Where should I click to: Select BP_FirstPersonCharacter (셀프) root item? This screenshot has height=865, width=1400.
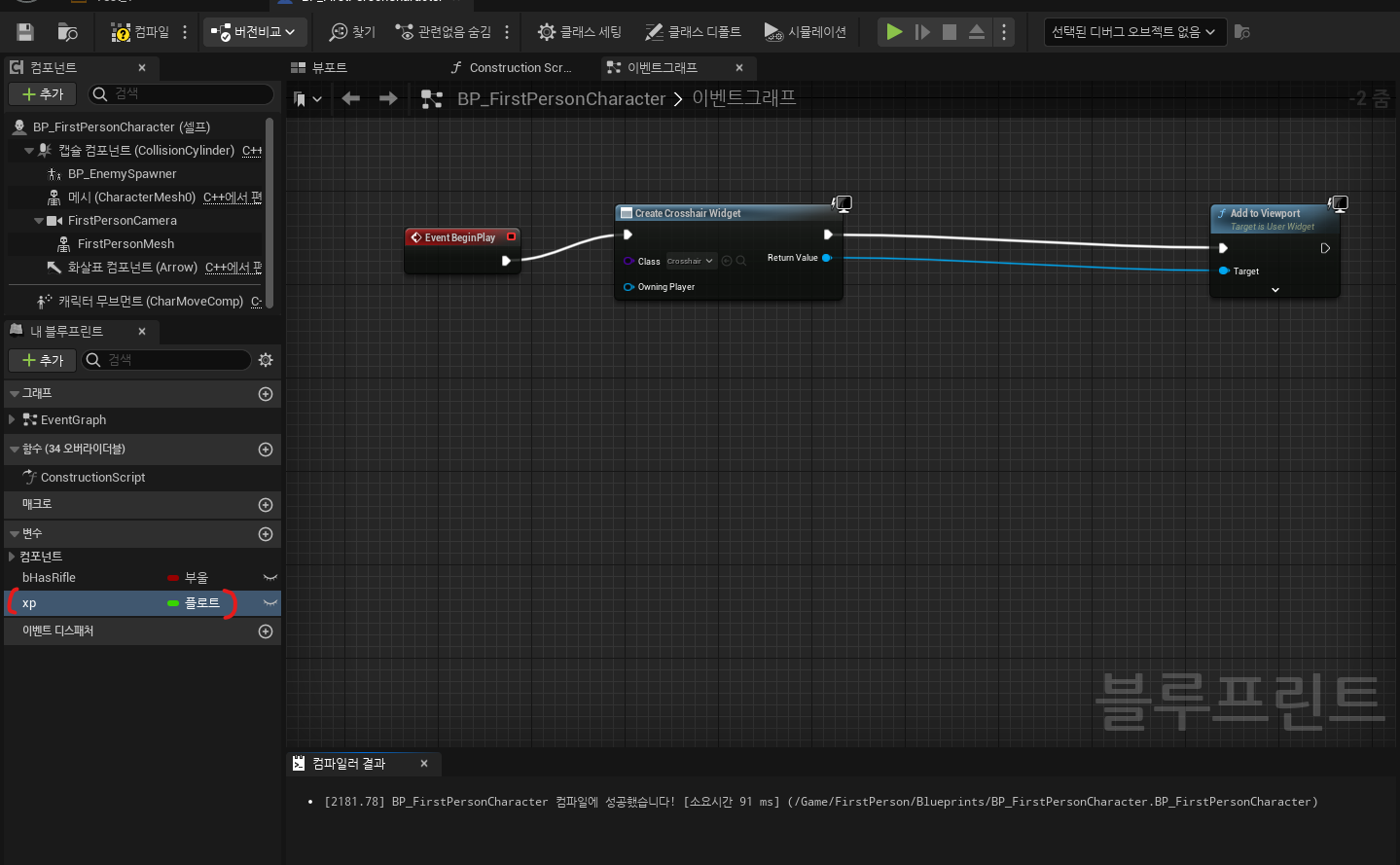(x=121, y=126)
